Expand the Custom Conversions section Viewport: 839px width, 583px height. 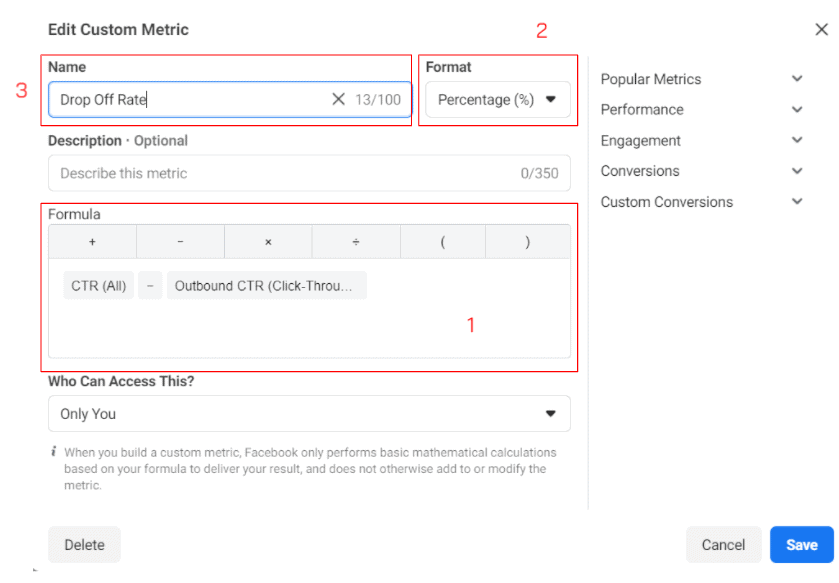pos(701,202)
